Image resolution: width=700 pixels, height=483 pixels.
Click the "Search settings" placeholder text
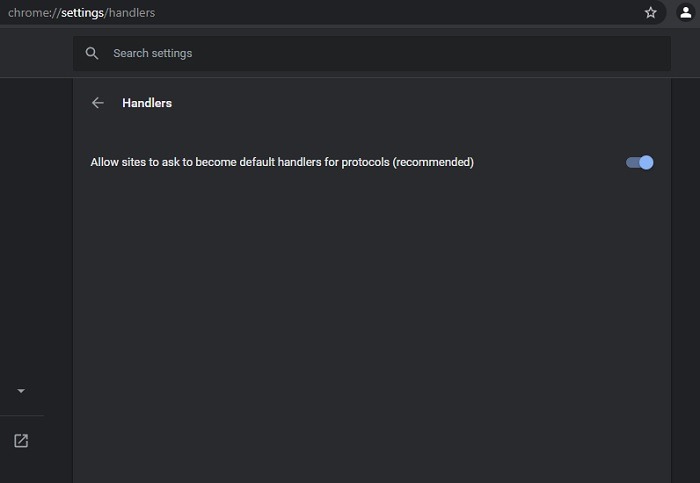(x=152, y=53)
